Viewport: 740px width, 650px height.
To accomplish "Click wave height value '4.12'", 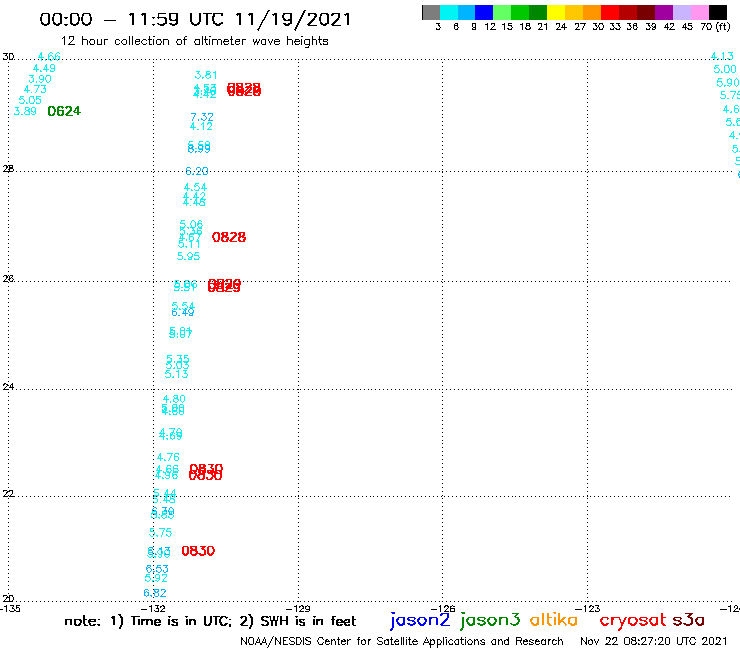I will [202, 127].
